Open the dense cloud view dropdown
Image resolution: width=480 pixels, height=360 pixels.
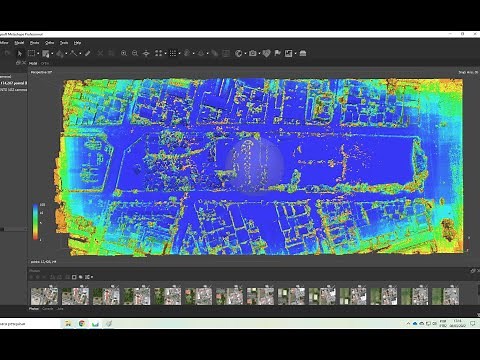tap(179, 54)
